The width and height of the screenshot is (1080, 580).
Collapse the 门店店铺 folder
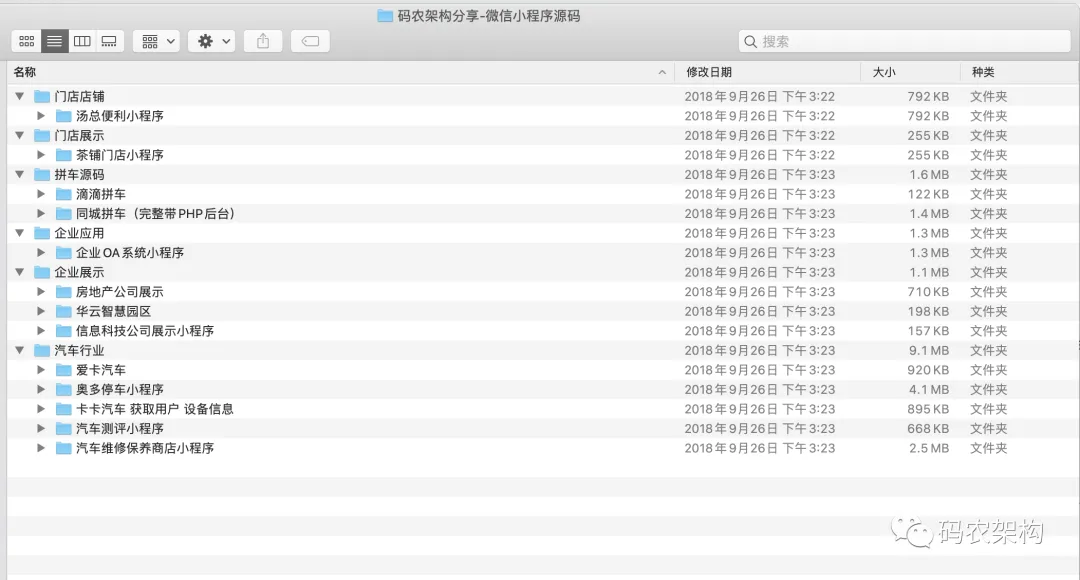[20, 96]
